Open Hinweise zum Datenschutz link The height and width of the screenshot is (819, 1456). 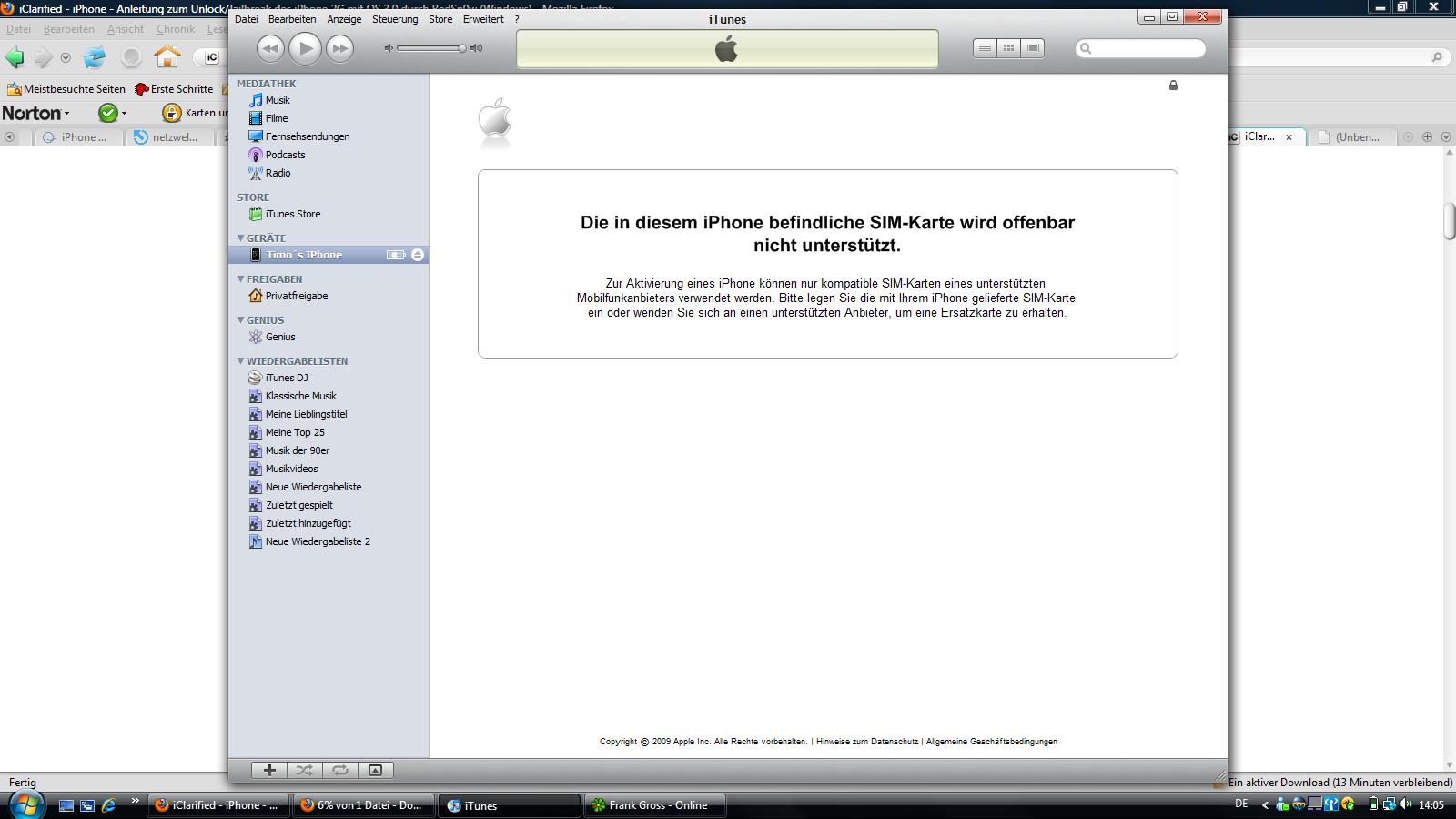(x=867, y=742)
